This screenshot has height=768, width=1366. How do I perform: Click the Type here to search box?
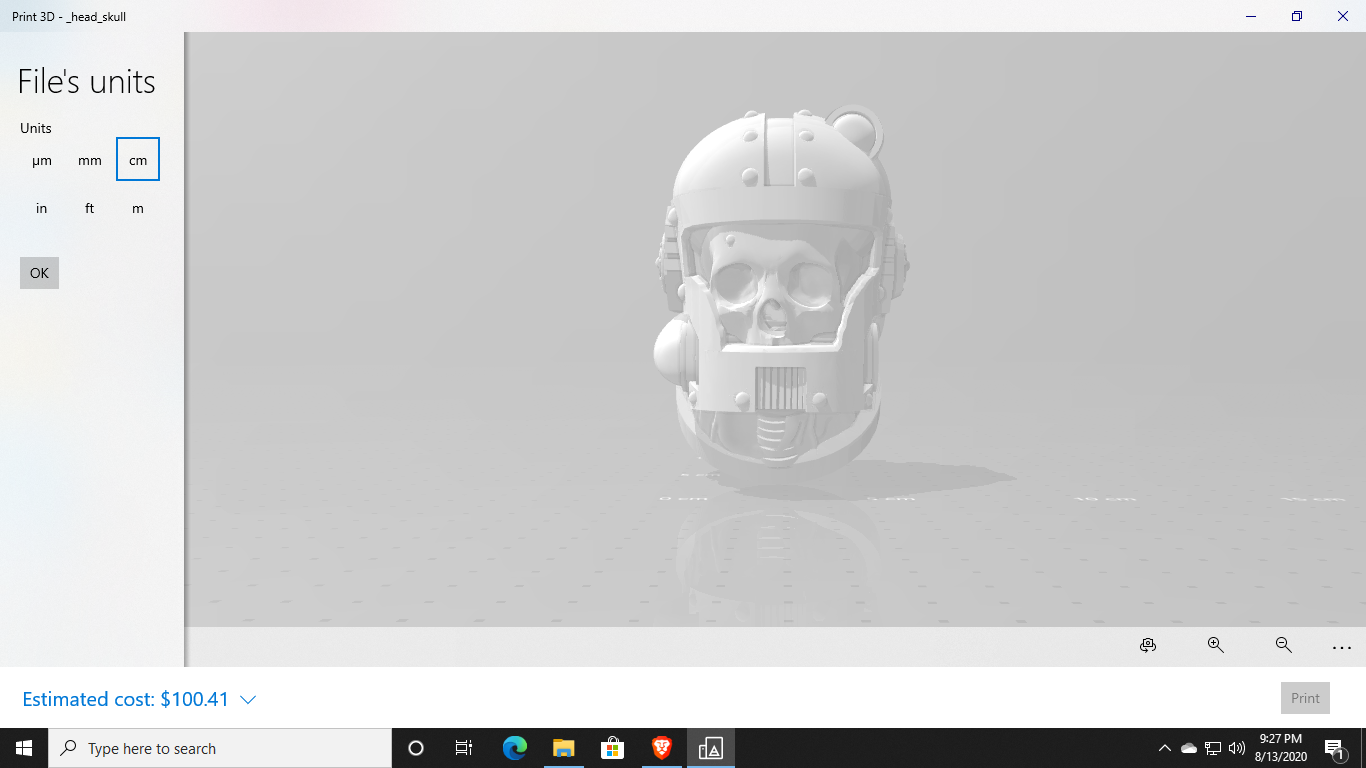[x=220, y=748]
